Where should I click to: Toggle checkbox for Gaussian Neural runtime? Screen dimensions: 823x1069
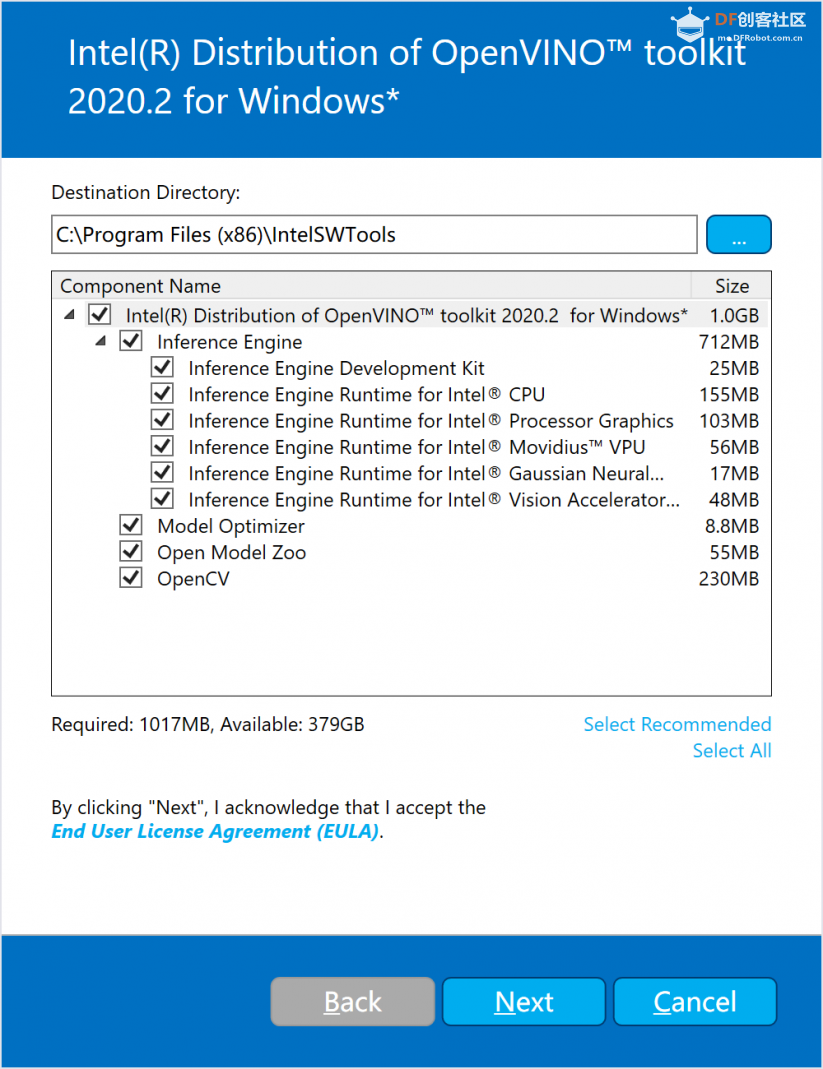point(162,472)
